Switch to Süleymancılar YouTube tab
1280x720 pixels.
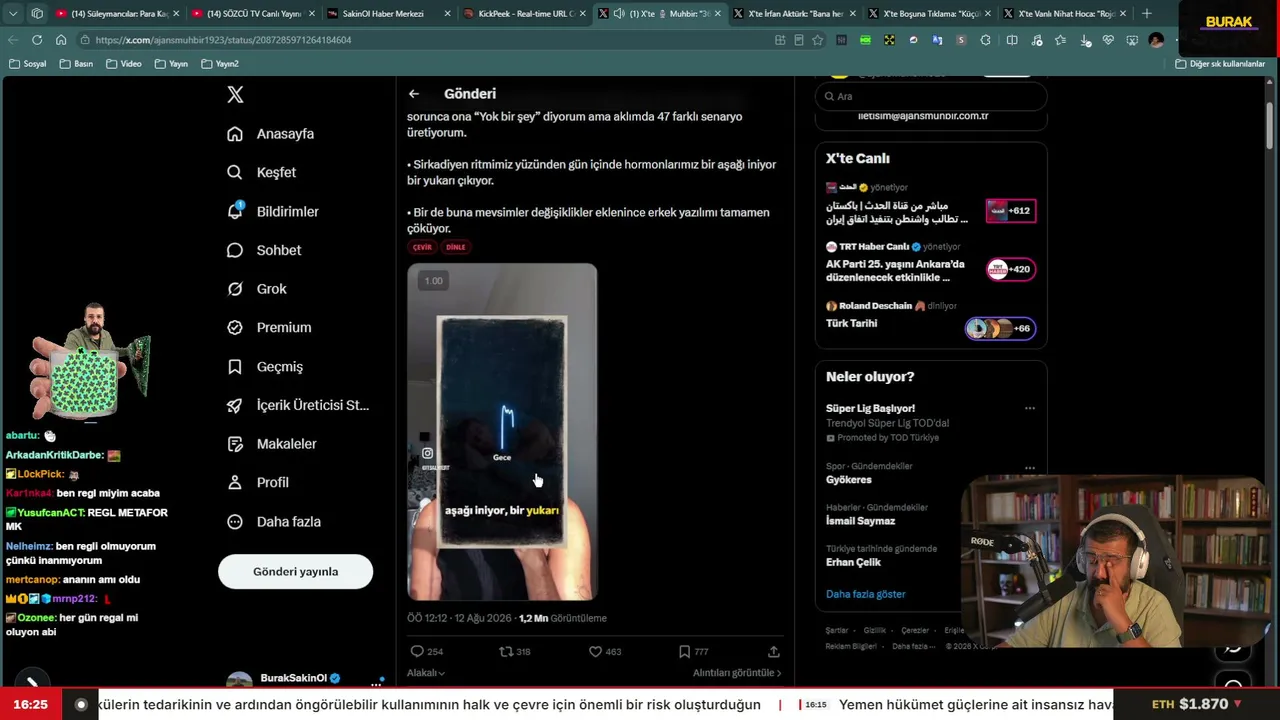click(x=118, y=14)
